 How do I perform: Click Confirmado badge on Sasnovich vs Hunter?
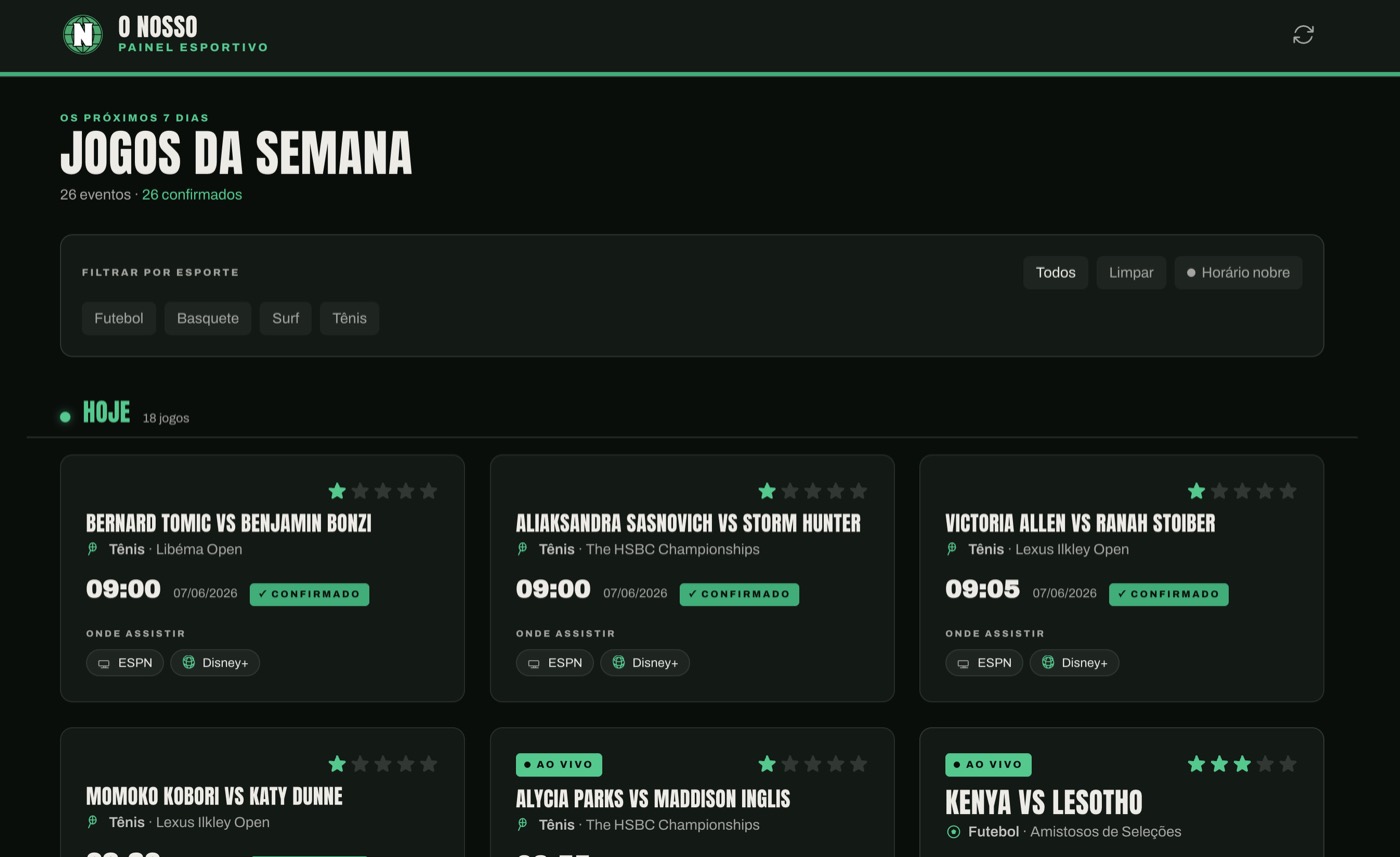point(739,594)
